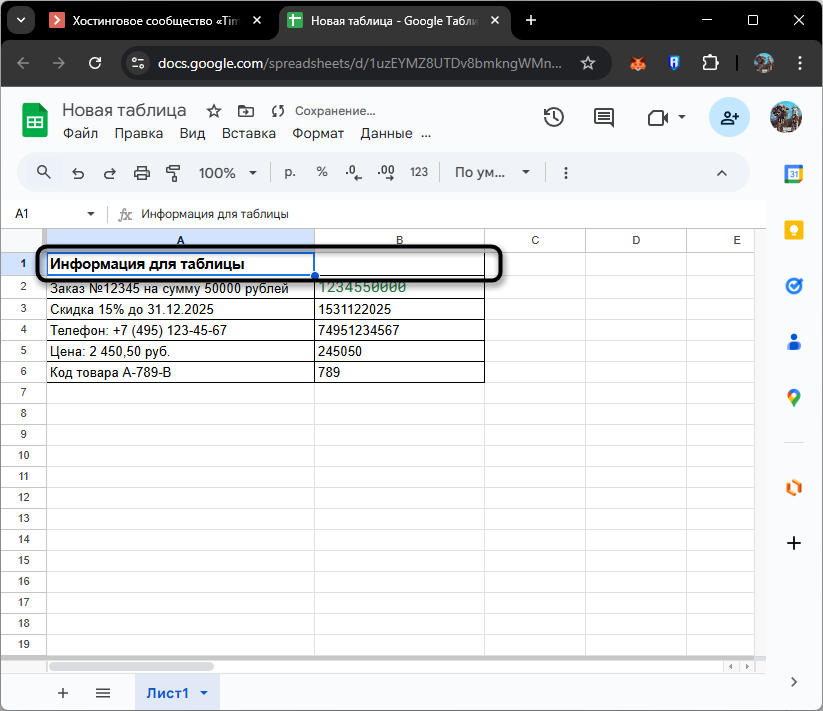Open the comments panel icon
Screen dimensions: 823x711
(604, 118)
